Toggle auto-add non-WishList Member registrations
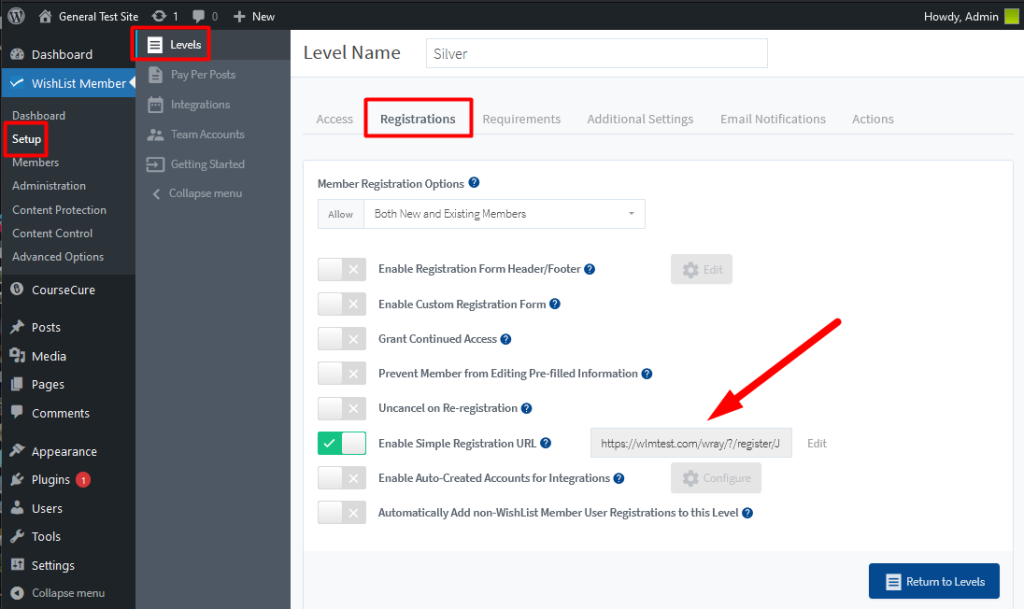Screen dimensions: 1024x609 [x=342, y=512]
